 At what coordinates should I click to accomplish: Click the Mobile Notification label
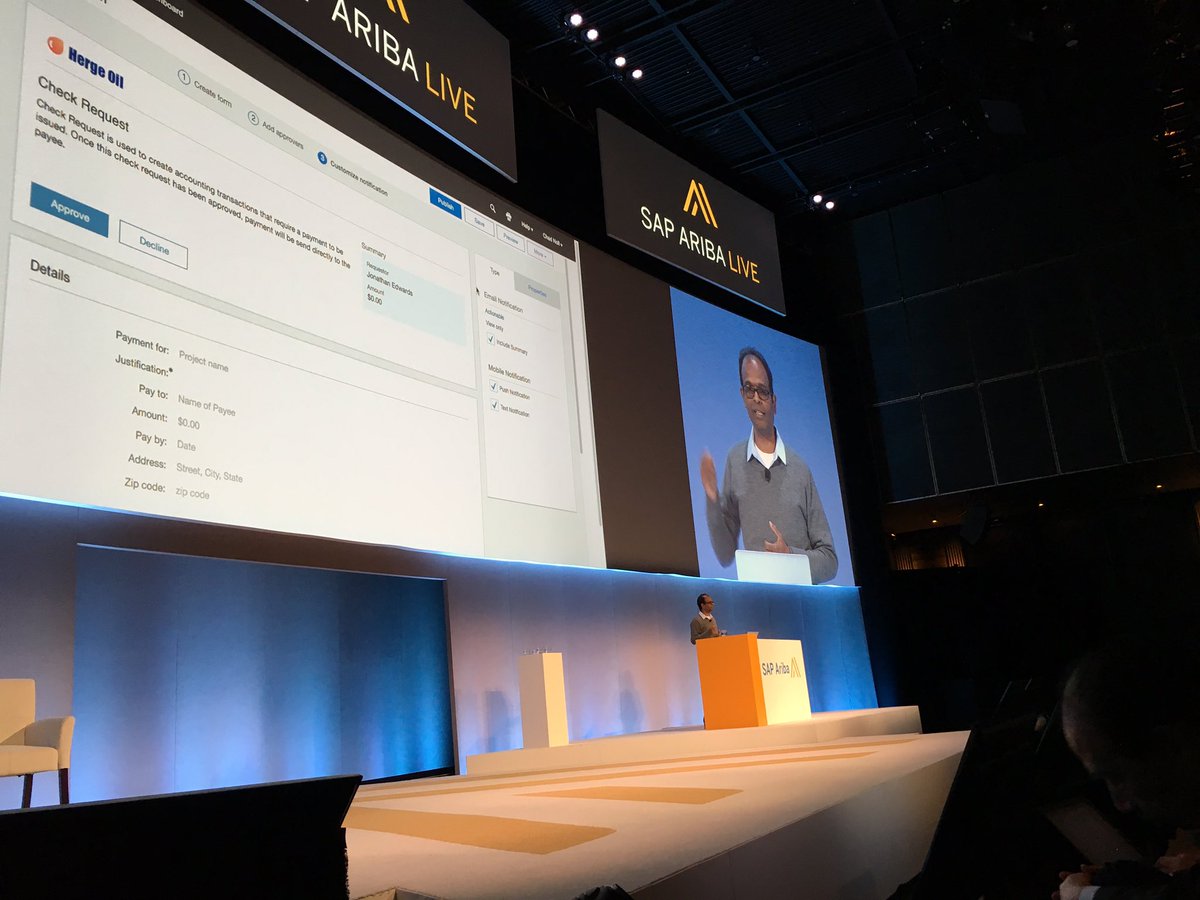click(x=509, y=373)
